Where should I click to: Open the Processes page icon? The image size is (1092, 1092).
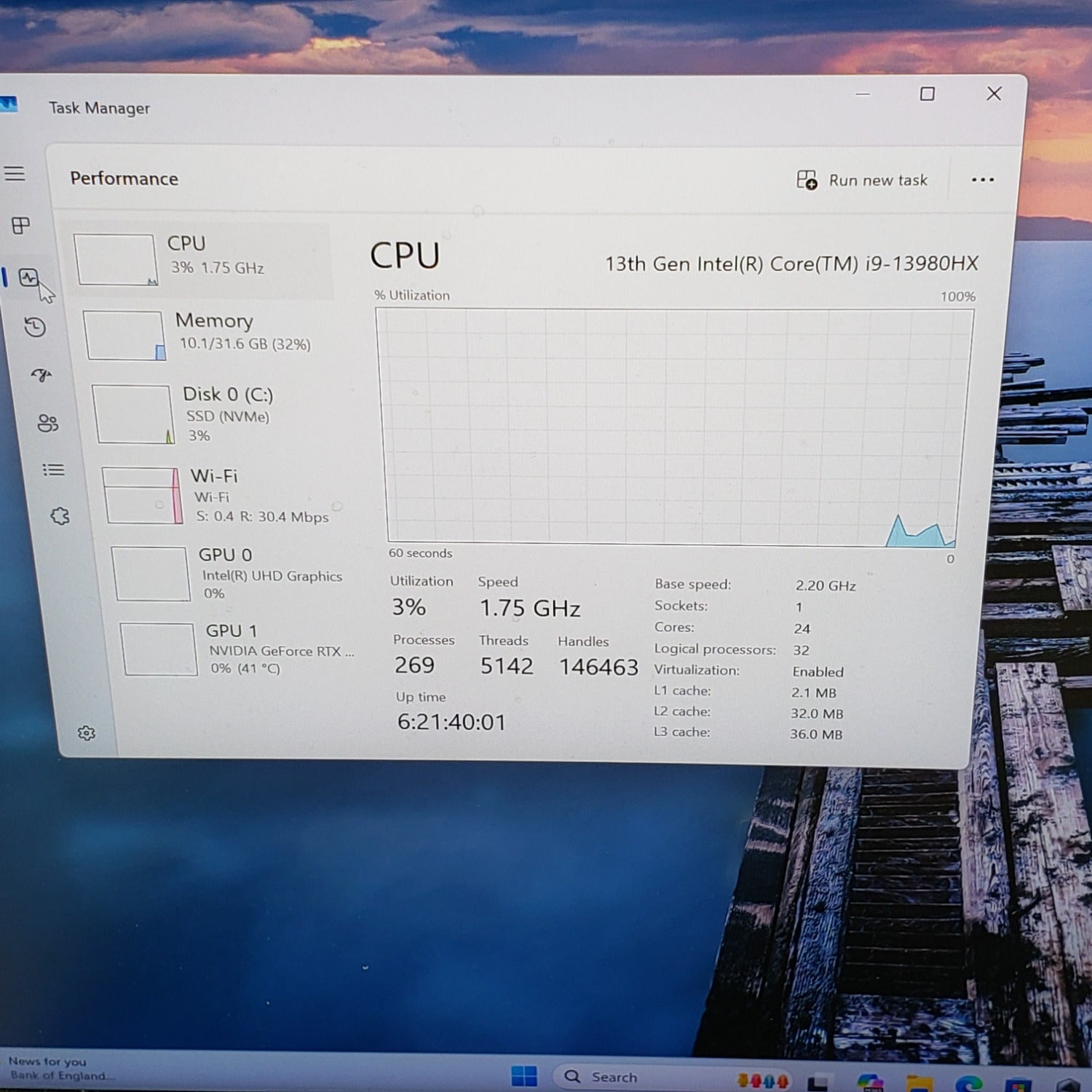pyautogui.click(x=21, y=226)
